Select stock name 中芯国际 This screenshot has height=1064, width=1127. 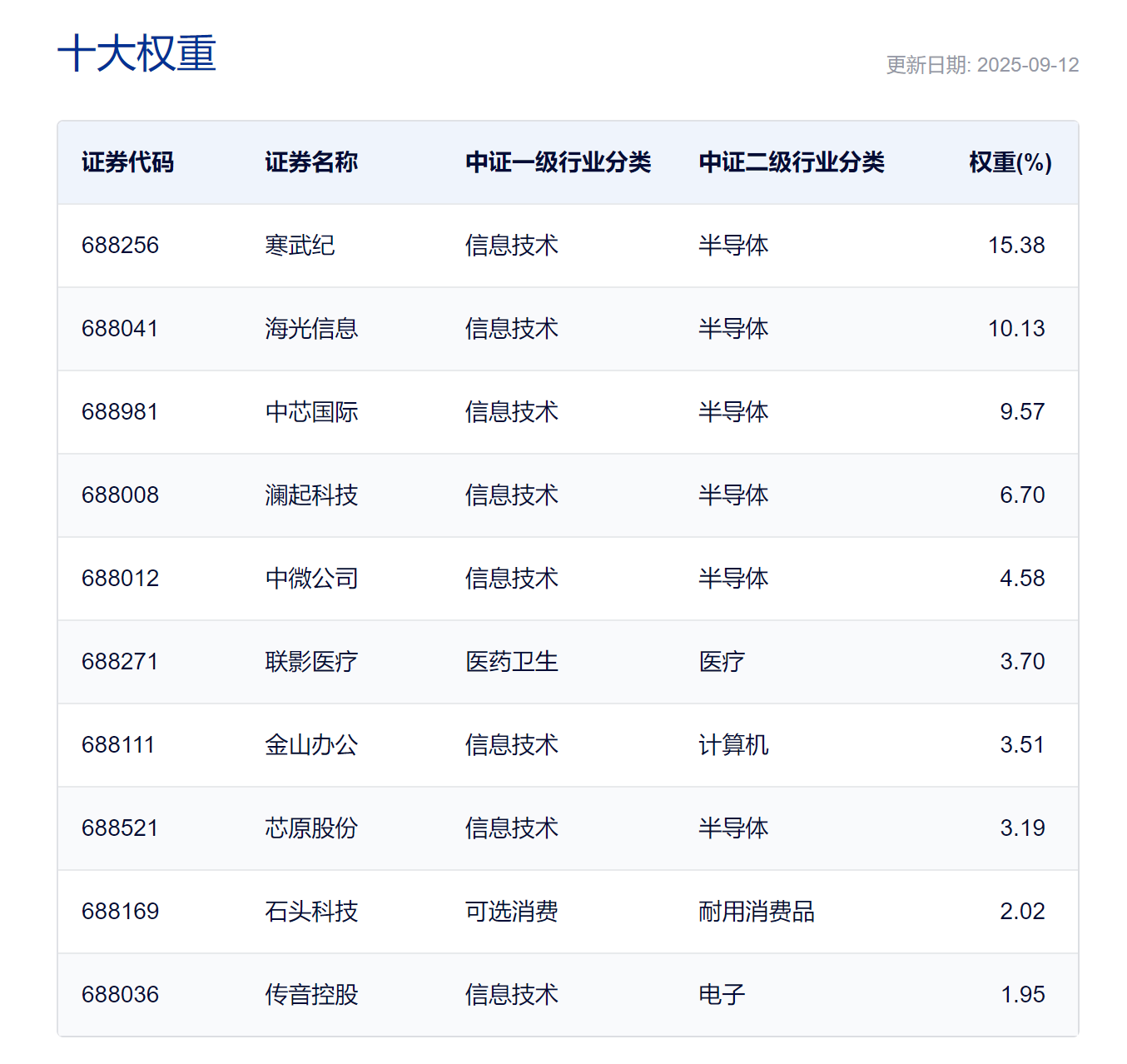coord(311,412)
